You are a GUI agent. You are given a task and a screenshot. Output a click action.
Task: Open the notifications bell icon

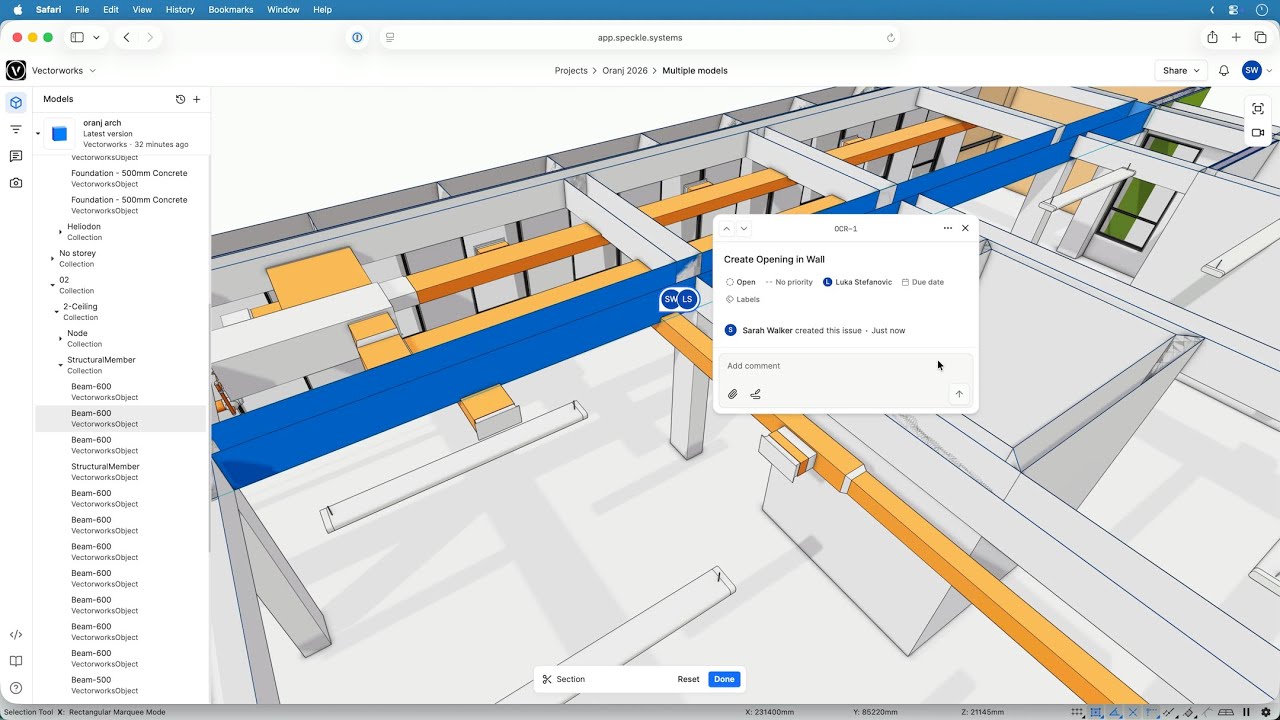point(1223,71)
